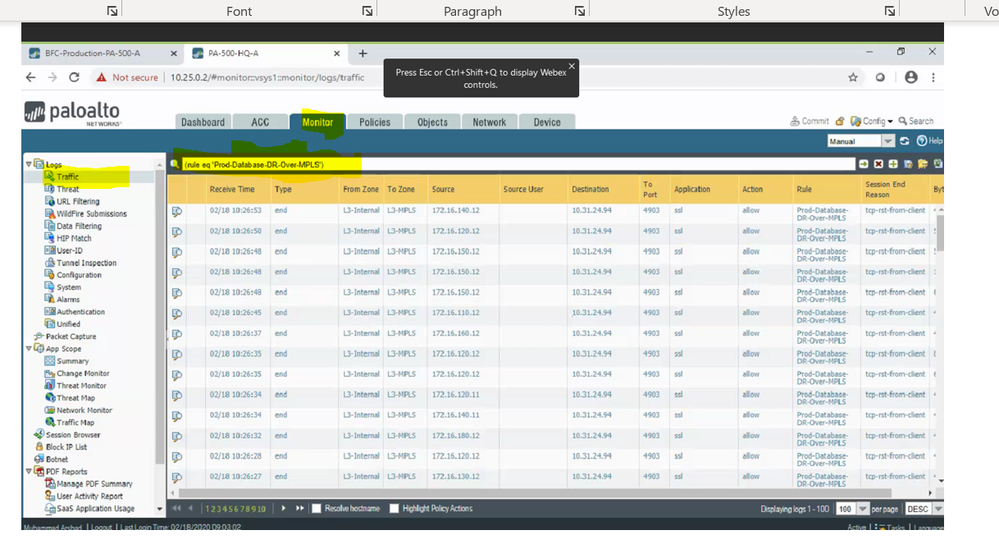The height and width of the screenshot is (559, 999).
Task: Open Unified logs
Action: pos(68,324)
